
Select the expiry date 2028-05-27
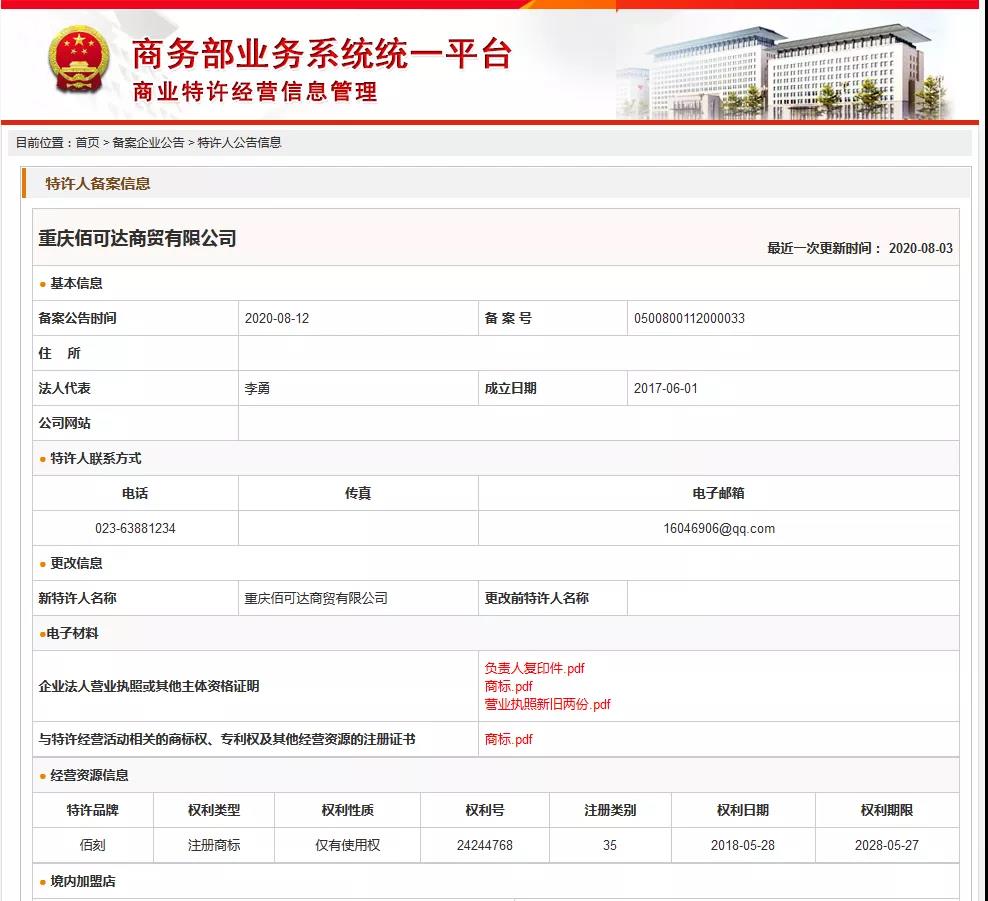pos(887,845)
